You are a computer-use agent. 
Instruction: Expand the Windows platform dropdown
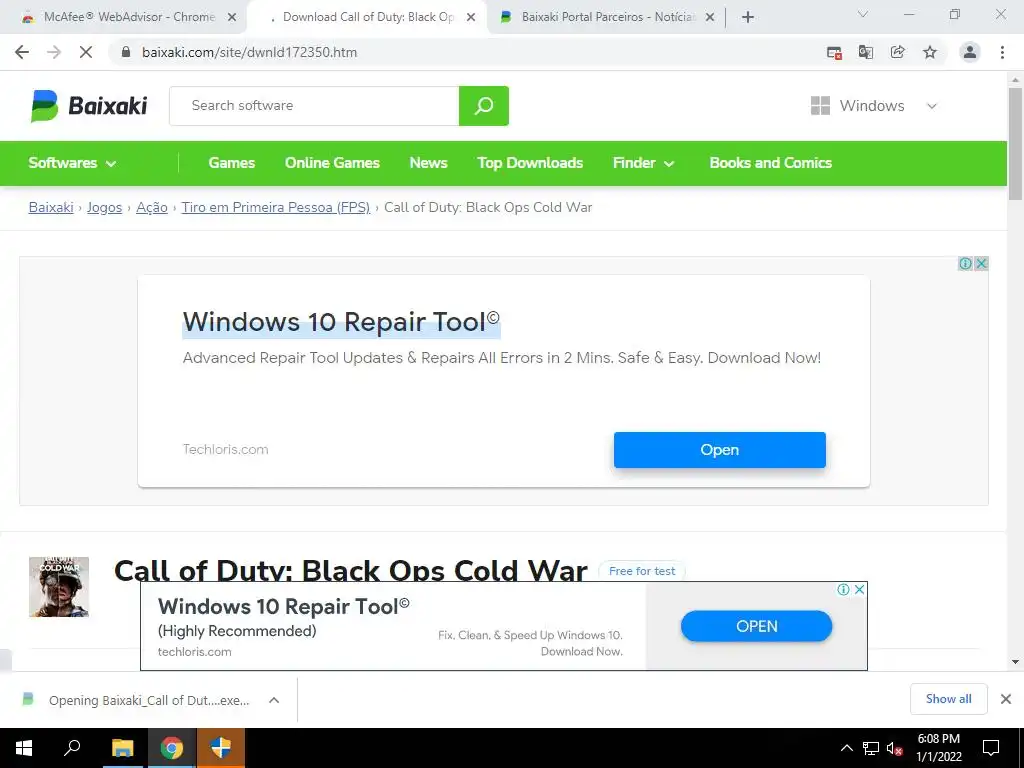coord(874,106)
